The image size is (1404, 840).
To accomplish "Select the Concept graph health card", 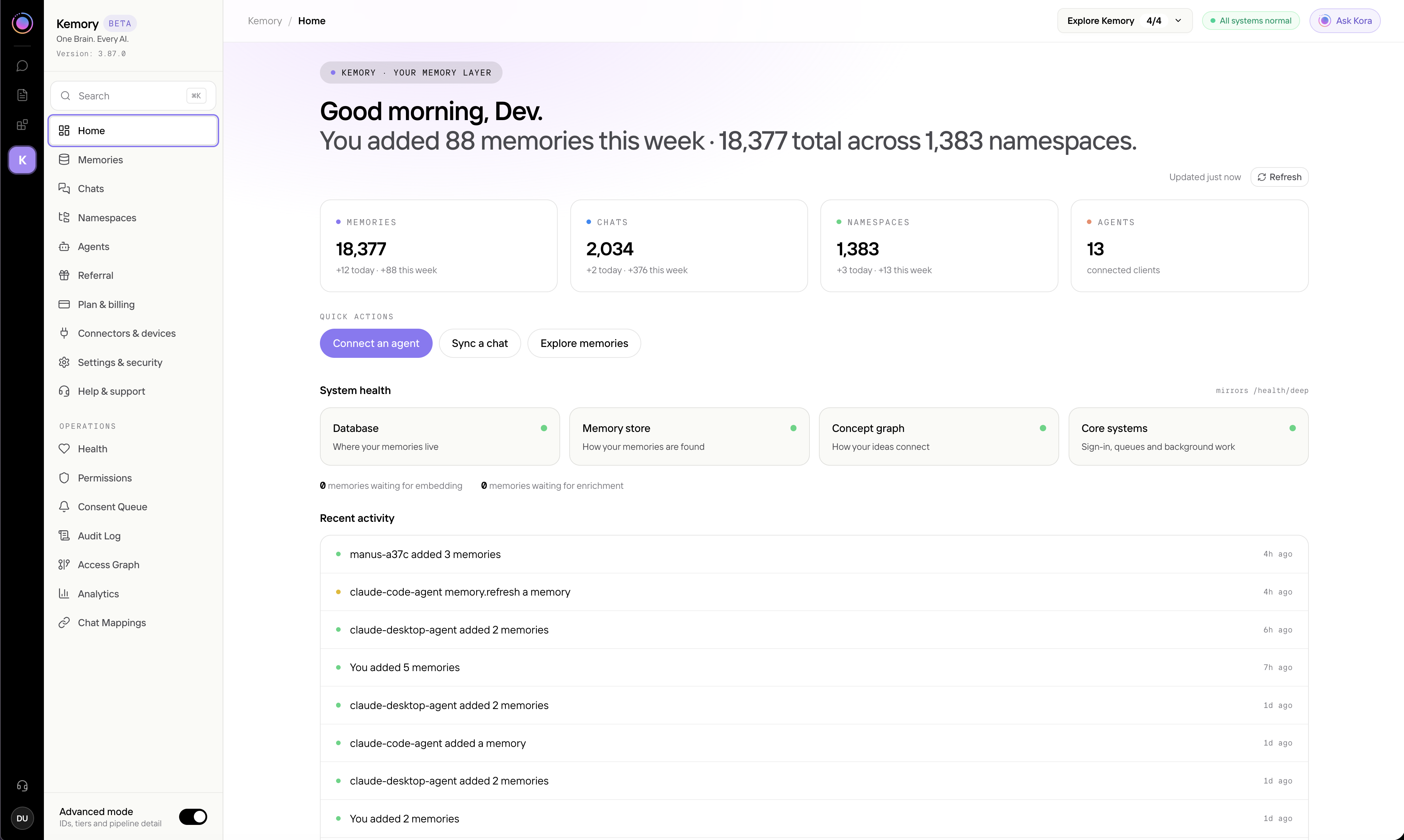I will coord(938,437).
